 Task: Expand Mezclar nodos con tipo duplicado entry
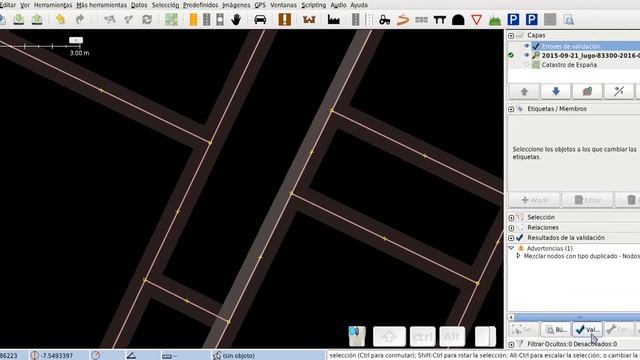point(518,256)
